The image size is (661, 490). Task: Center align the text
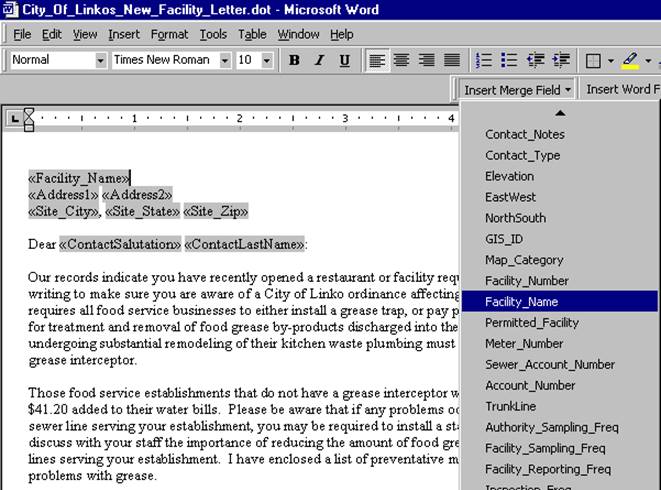click(x=401, y=60)
